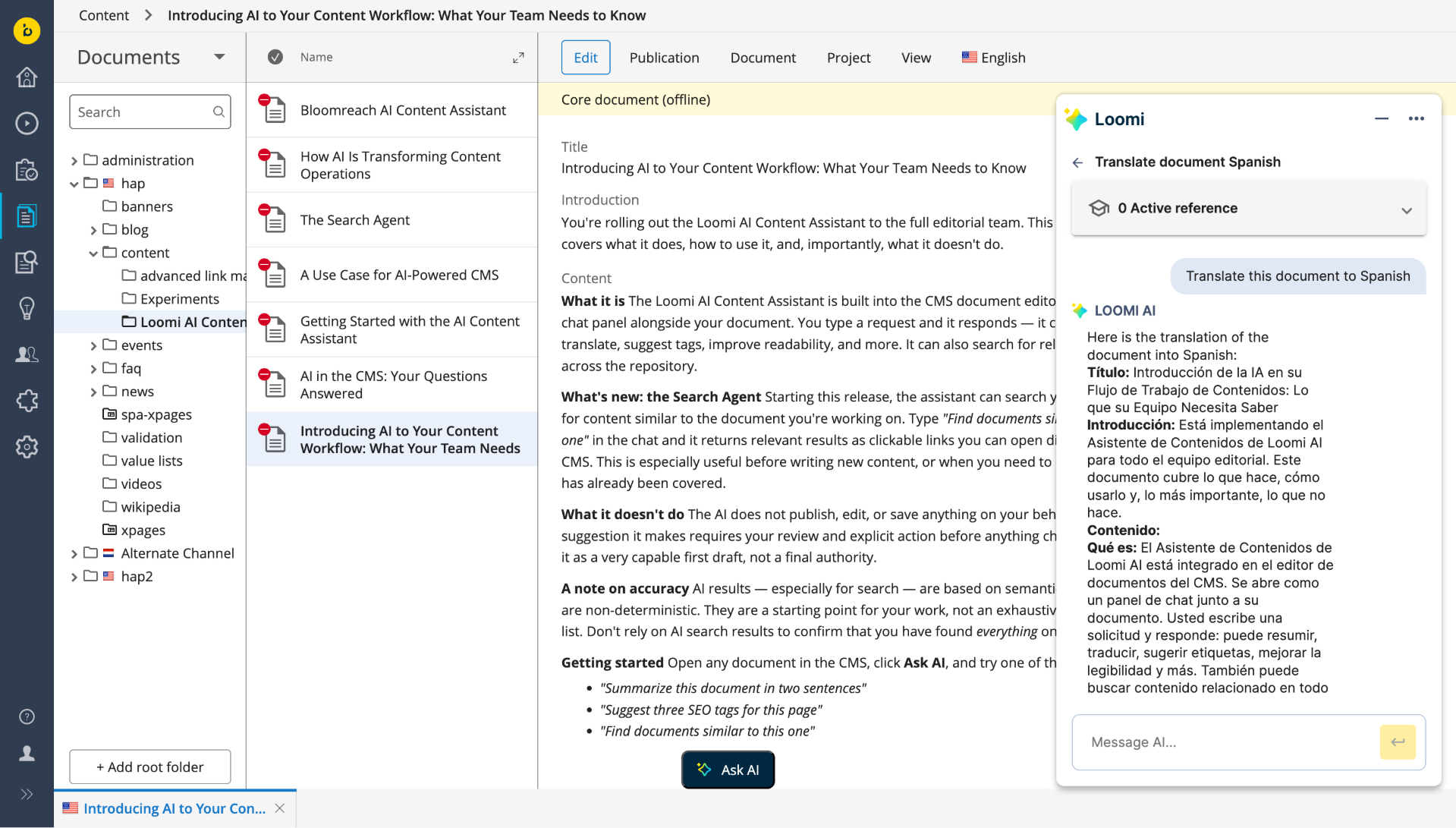Screen dimensions: 1456x828
Task: Send the message to AI
Action: tap(1398, 742)
